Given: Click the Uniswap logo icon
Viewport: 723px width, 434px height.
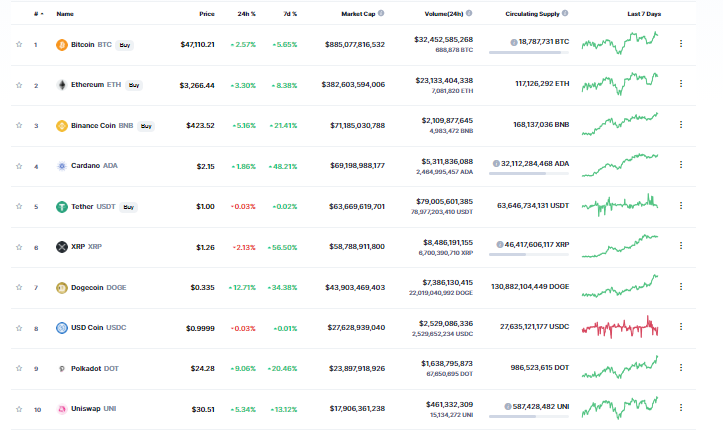Looking at the screenshot, I should click(x=62, y=409).
